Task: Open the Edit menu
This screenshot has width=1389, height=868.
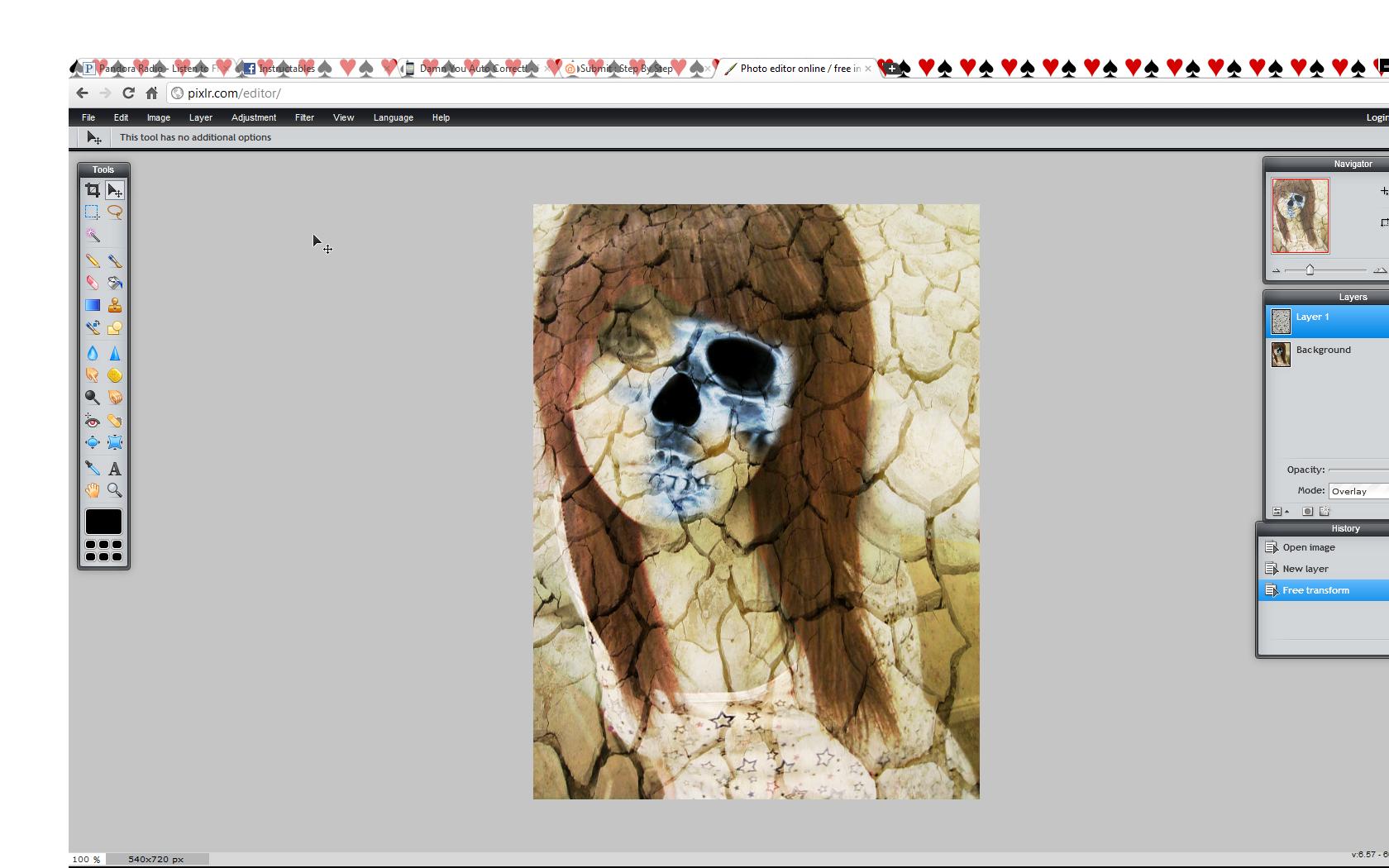Action: point(121,117)
